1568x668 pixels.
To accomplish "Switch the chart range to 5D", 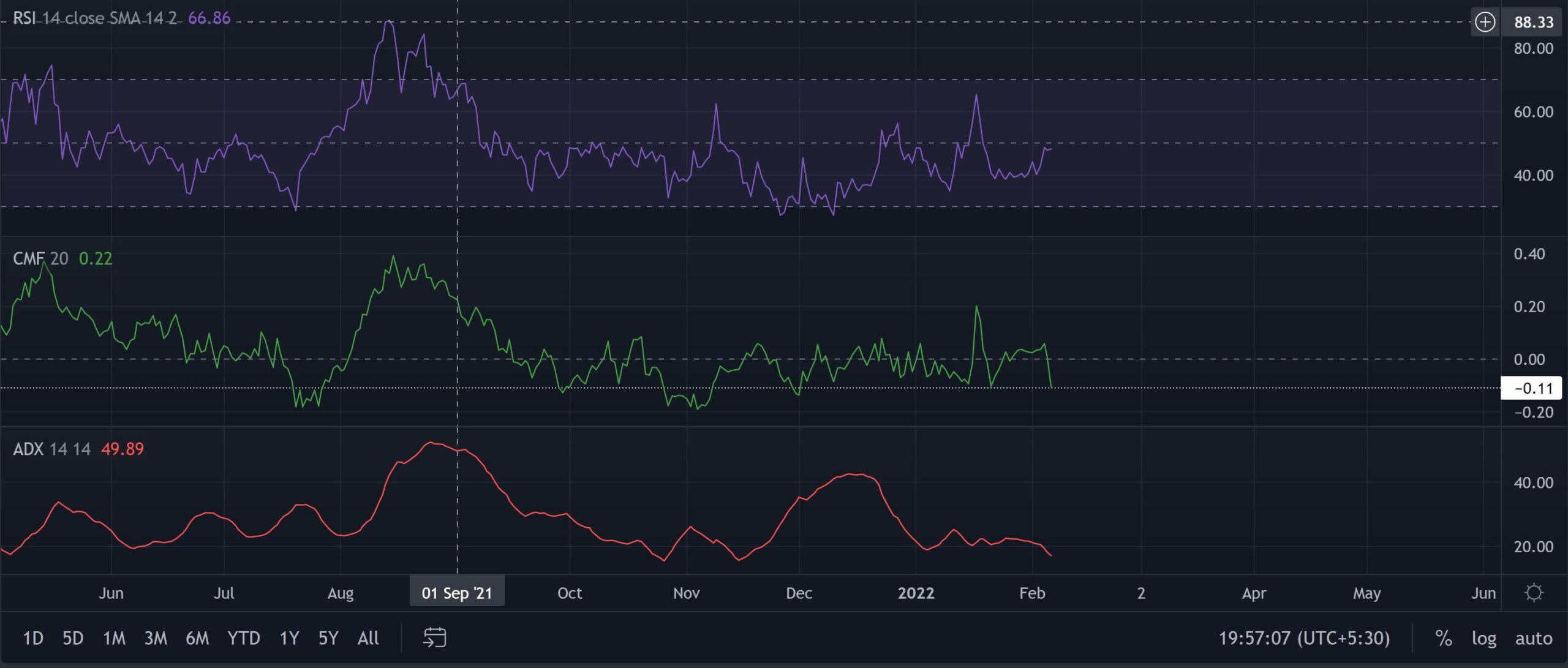I will (x=72, y=637).
